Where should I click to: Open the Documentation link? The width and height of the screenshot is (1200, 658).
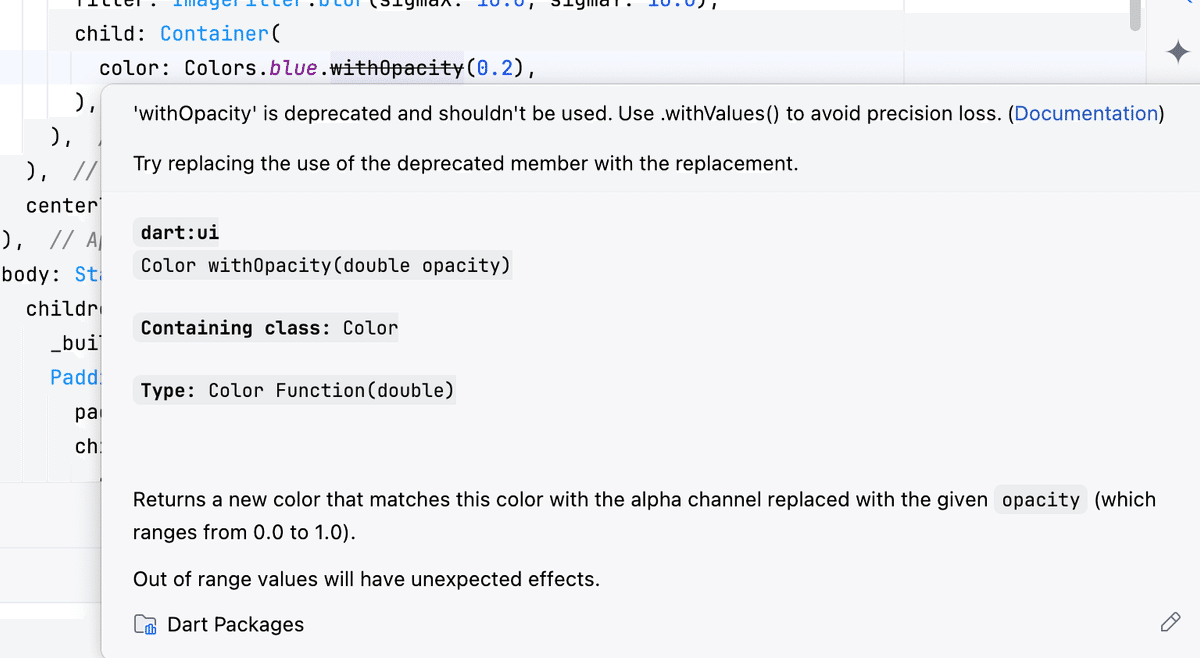(x=1085, y=113)
